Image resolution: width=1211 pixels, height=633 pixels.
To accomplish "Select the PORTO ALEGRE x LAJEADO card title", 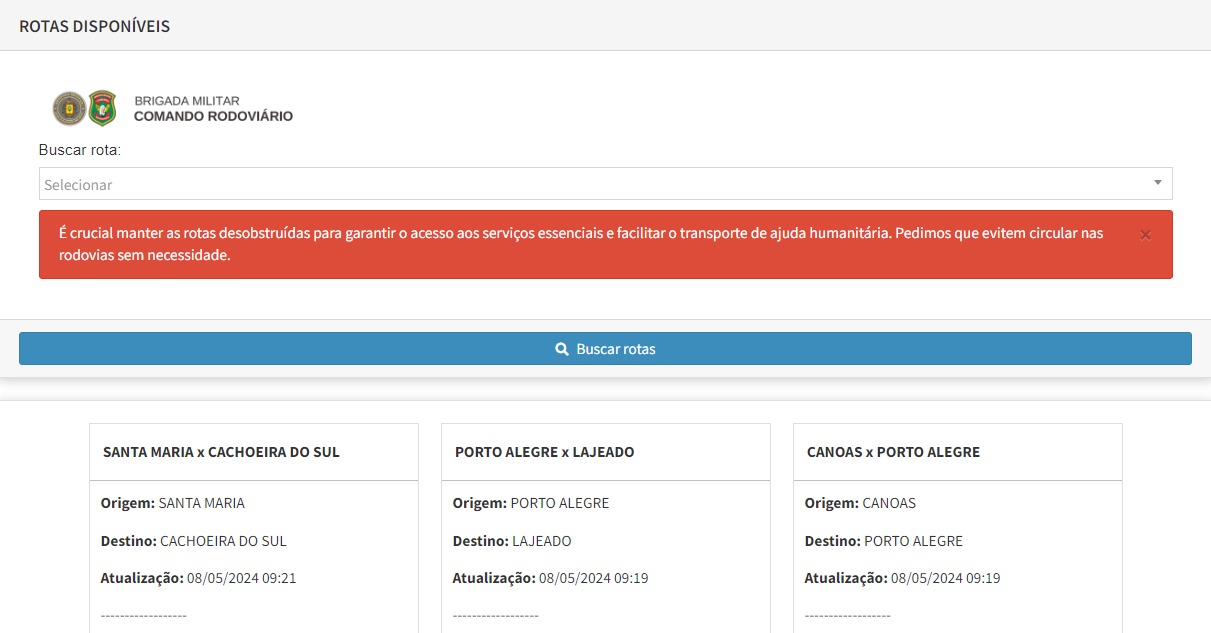I will [x=544, y=452].
